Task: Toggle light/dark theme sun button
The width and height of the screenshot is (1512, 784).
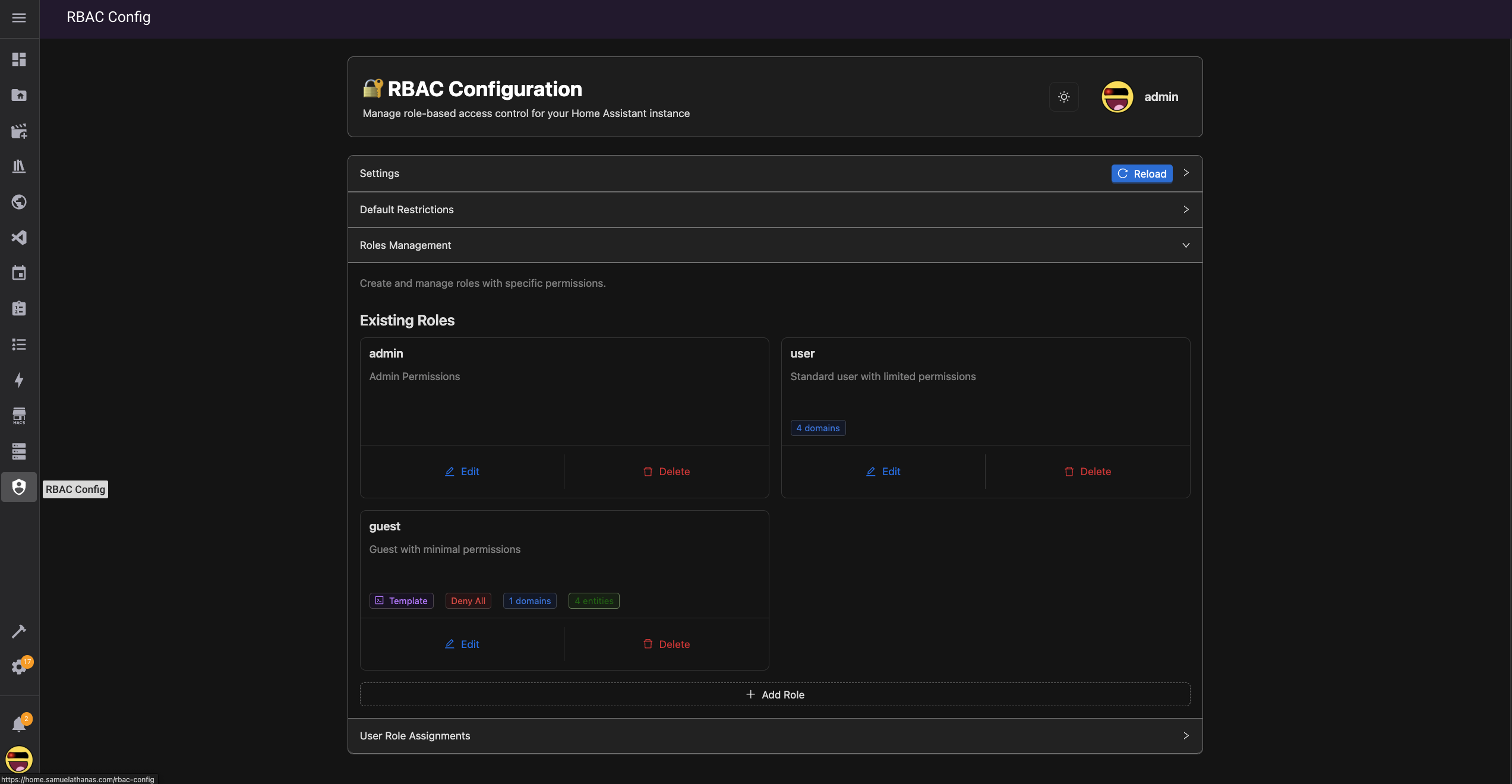Action: (1063, 97)
